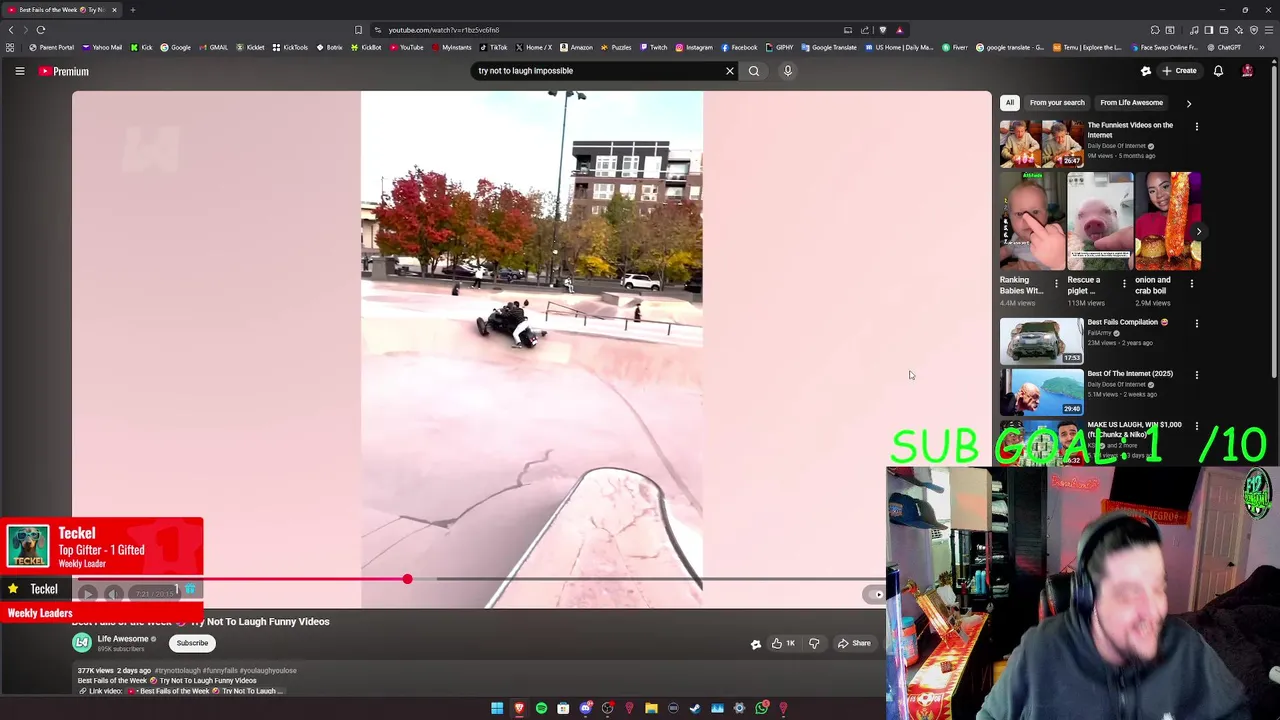Reload the page in the browser
This screenshot has height=720, width=1280.
(41, 30)
